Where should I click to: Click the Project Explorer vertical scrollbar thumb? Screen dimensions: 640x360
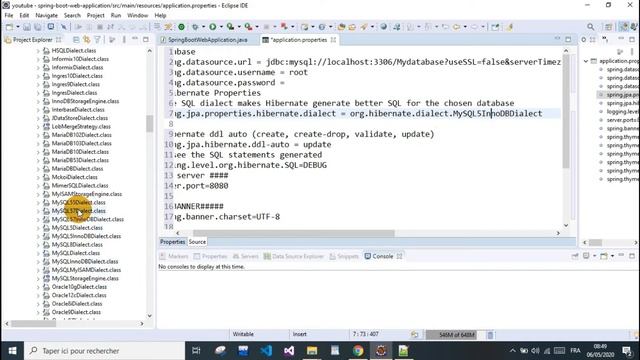[x=149, y=124]
